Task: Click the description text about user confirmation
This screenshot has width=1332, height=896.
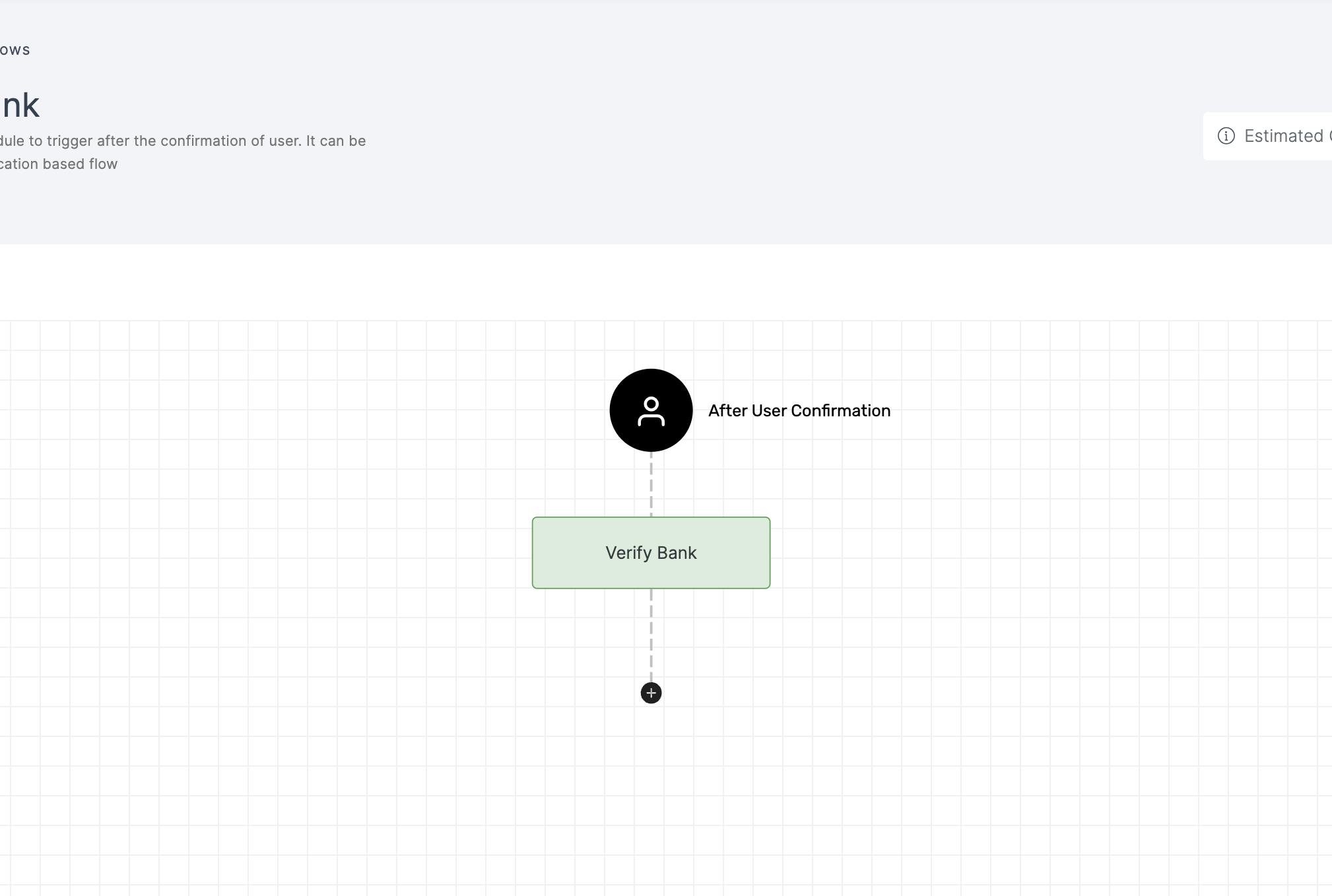Action: 183,152
